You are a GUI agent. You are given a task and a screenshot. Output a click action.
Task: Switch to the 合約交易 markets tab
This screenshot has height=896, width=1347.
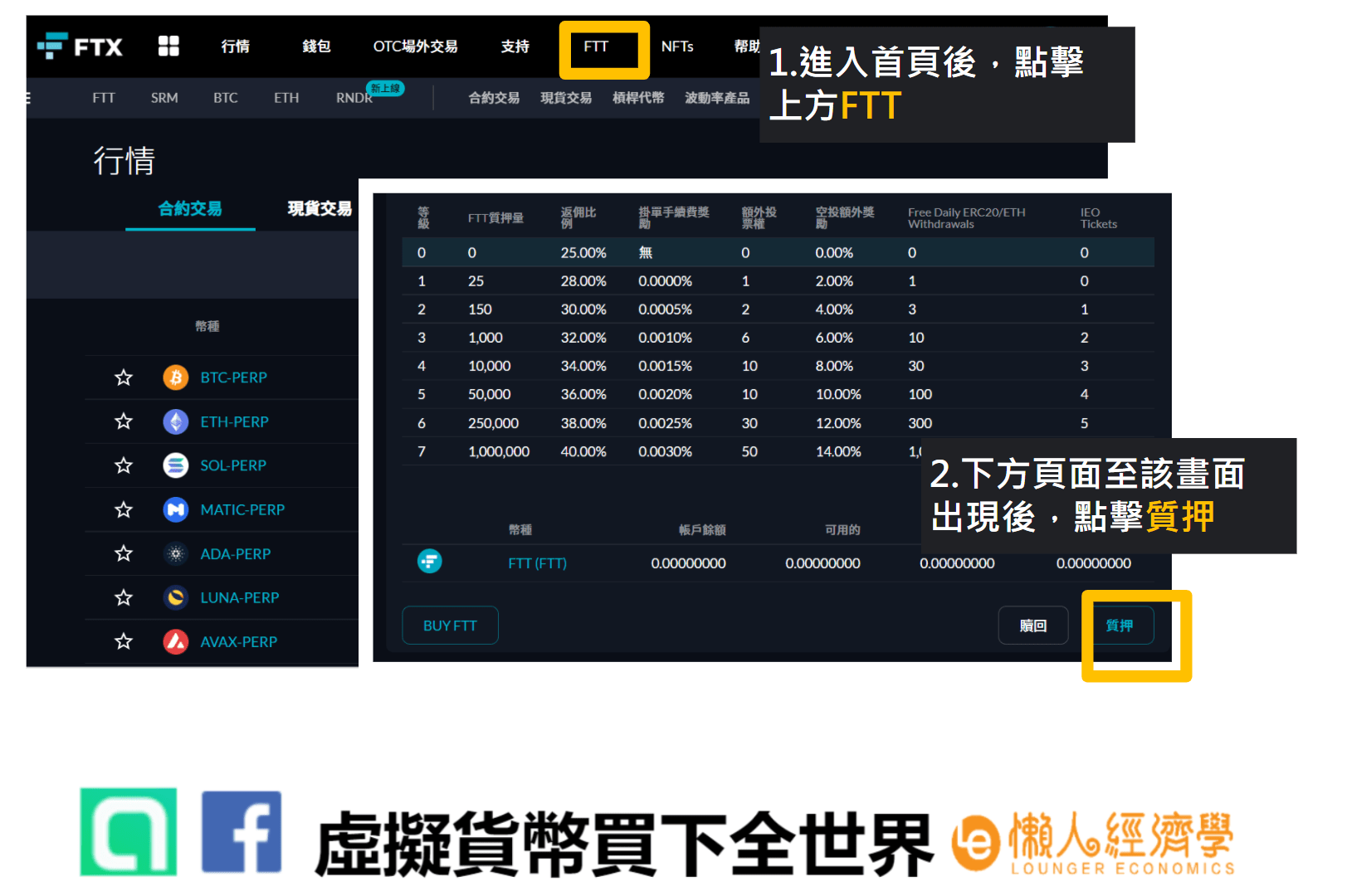190,209
